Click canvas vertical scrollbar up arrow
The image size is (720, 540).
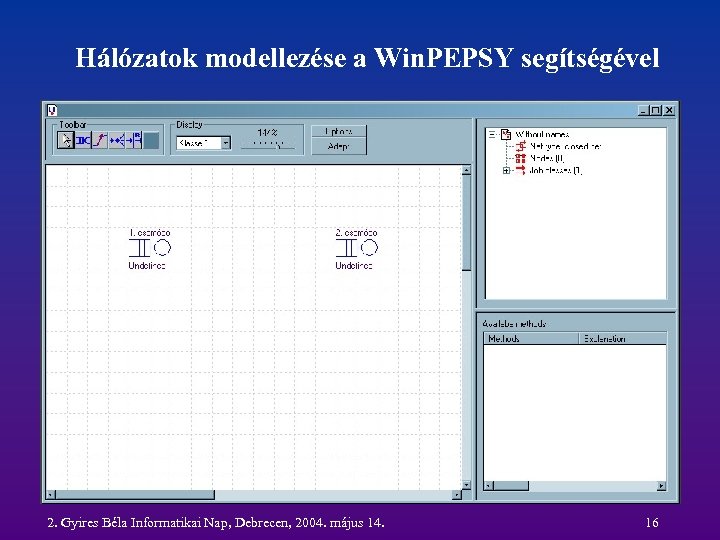pyautogui.click(x=466, y=170)
